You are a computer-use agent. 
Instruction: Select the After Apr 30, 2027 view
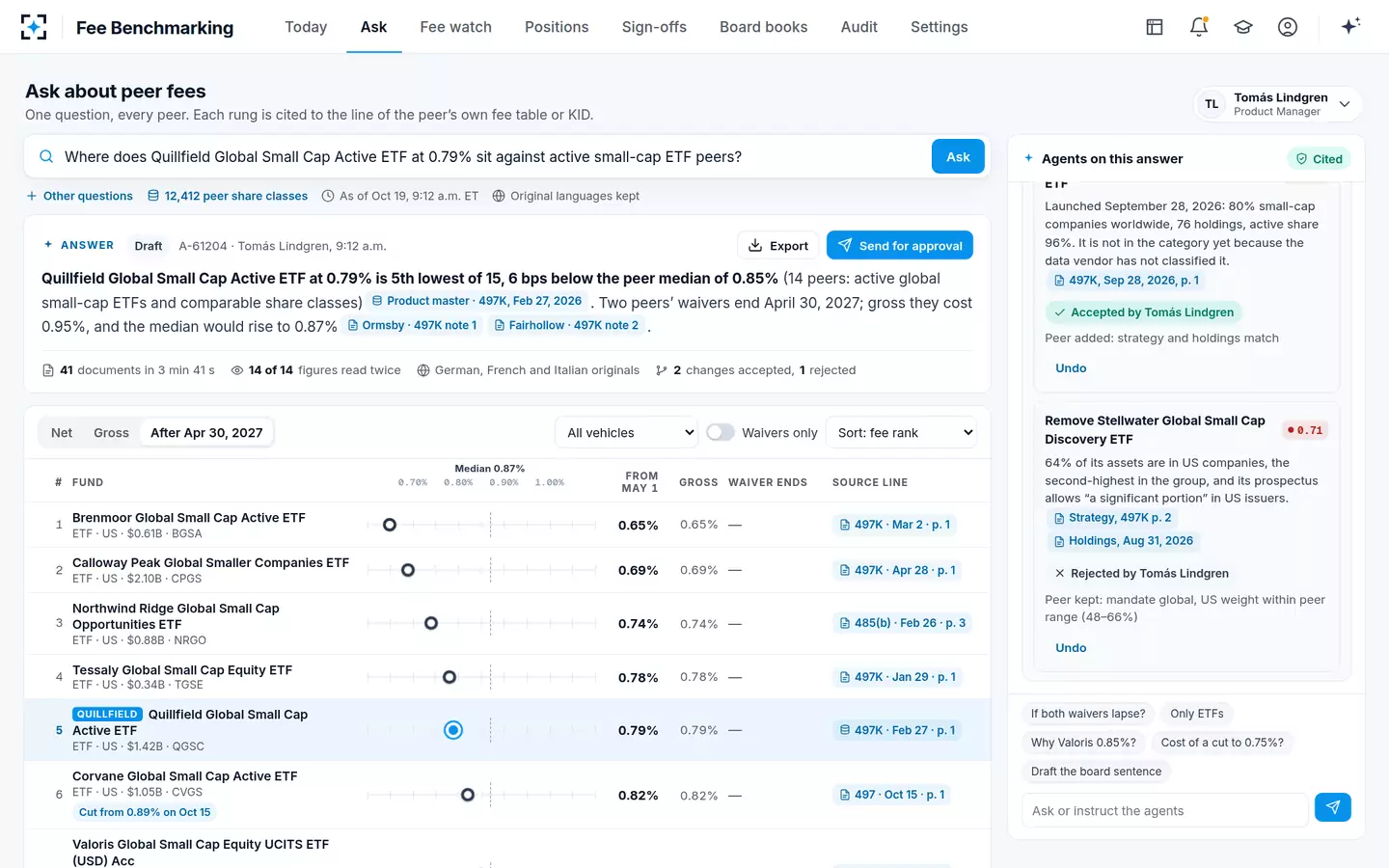[206, 433]
